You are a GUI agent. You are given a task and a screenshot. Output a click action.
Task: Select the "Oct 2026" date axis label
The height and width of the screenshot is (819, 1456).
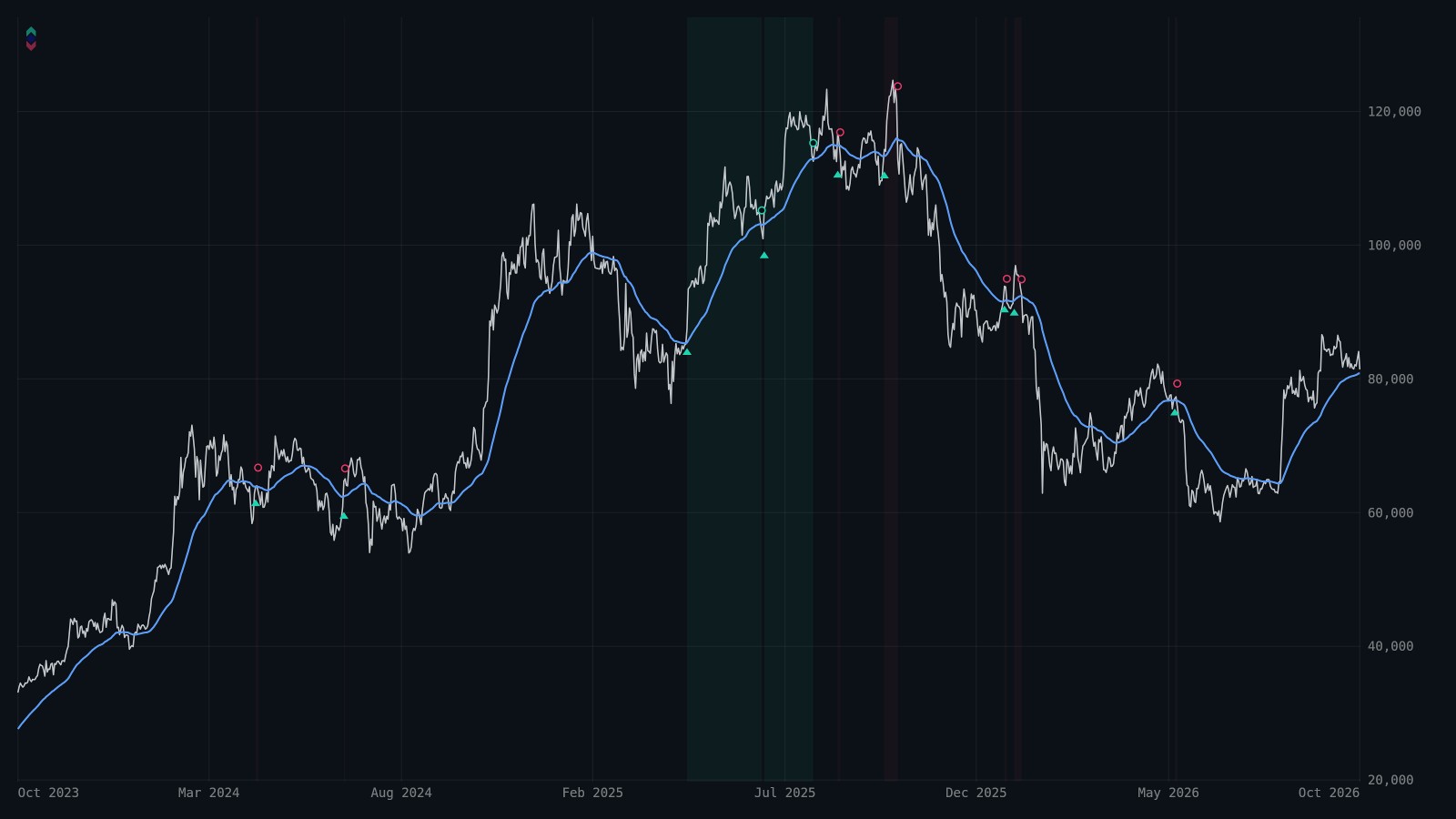(1329, 793)
